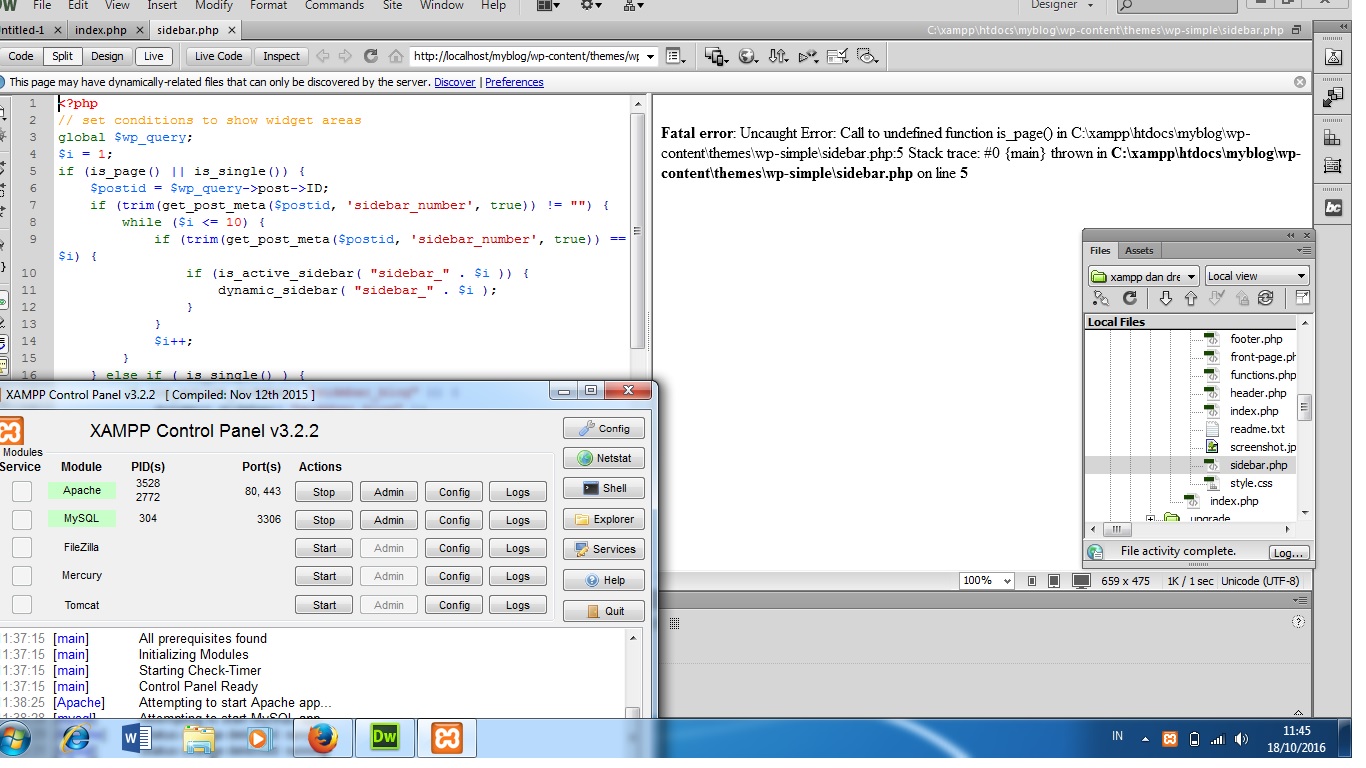Click the Shell button in XAMPP

604,488
